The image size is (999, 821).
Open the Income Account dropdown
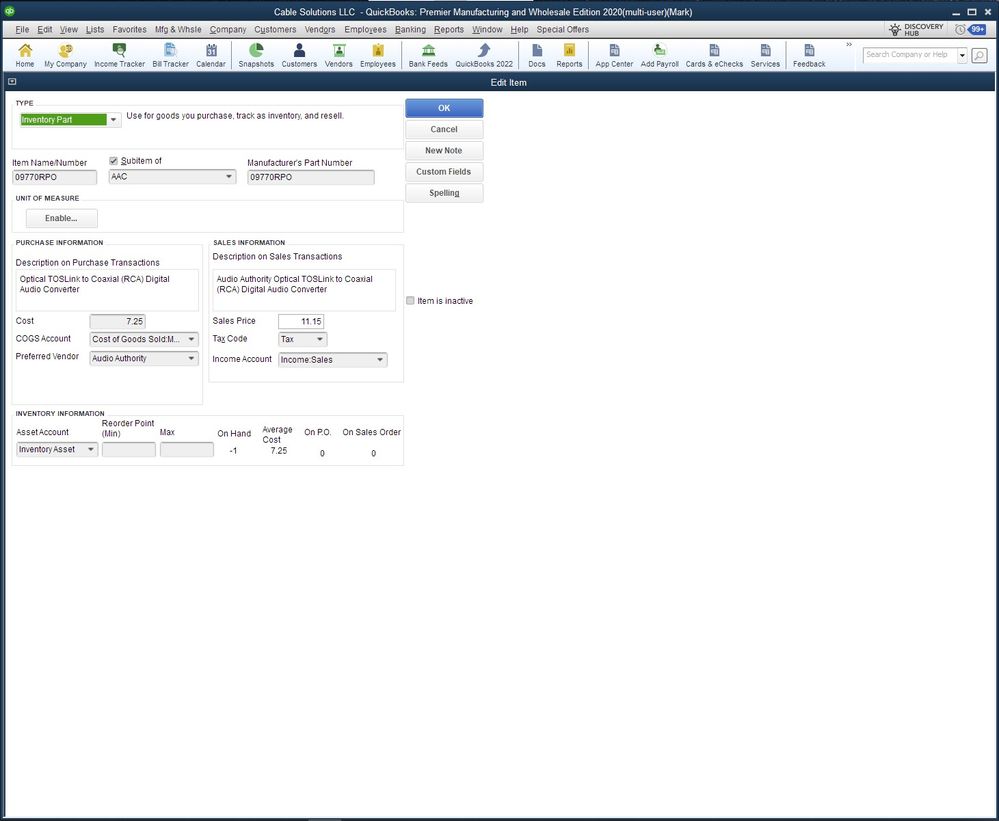[x=380, y=359]
